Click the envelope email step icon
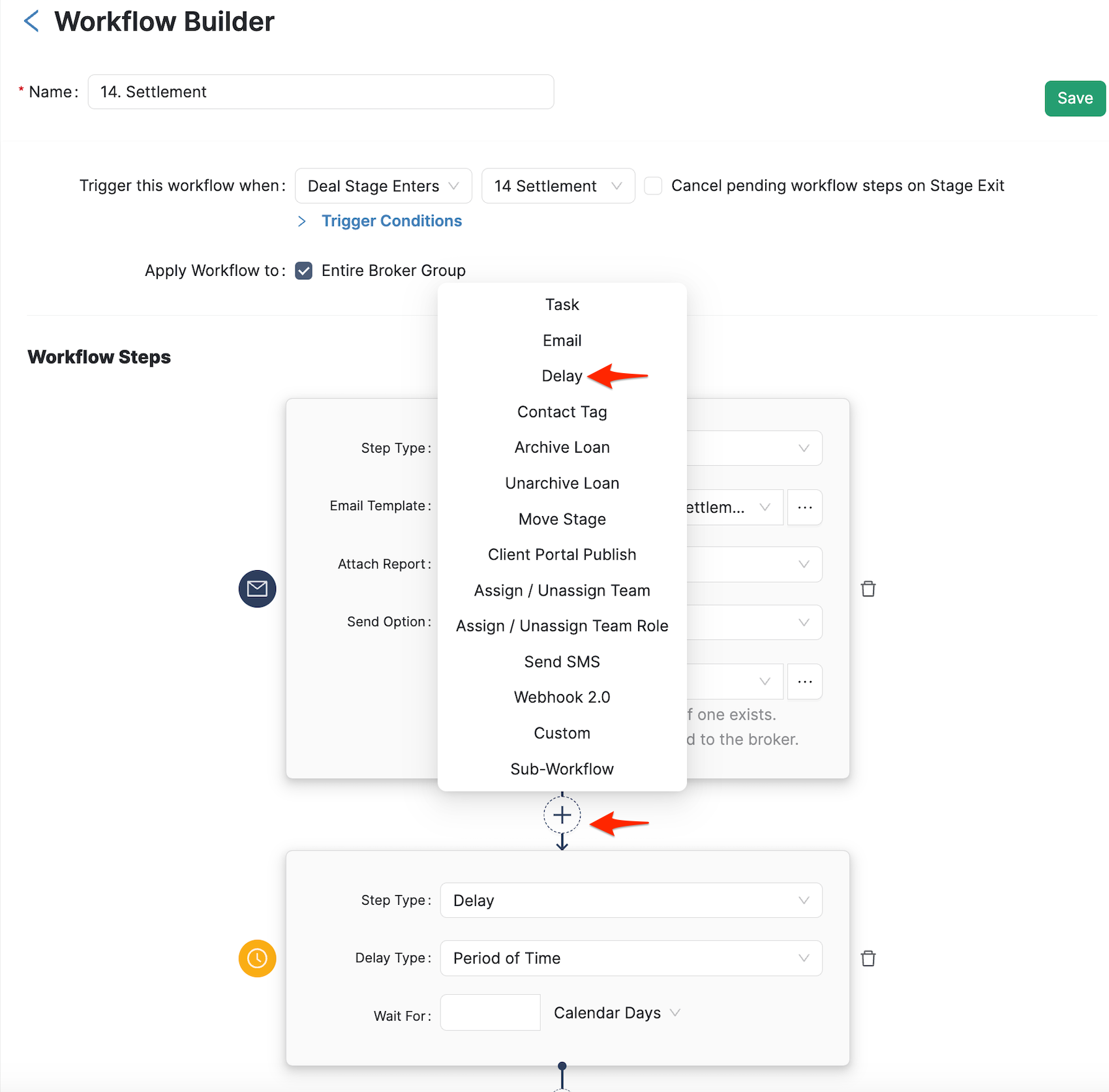1109x1092 pixels. (257, 589)
